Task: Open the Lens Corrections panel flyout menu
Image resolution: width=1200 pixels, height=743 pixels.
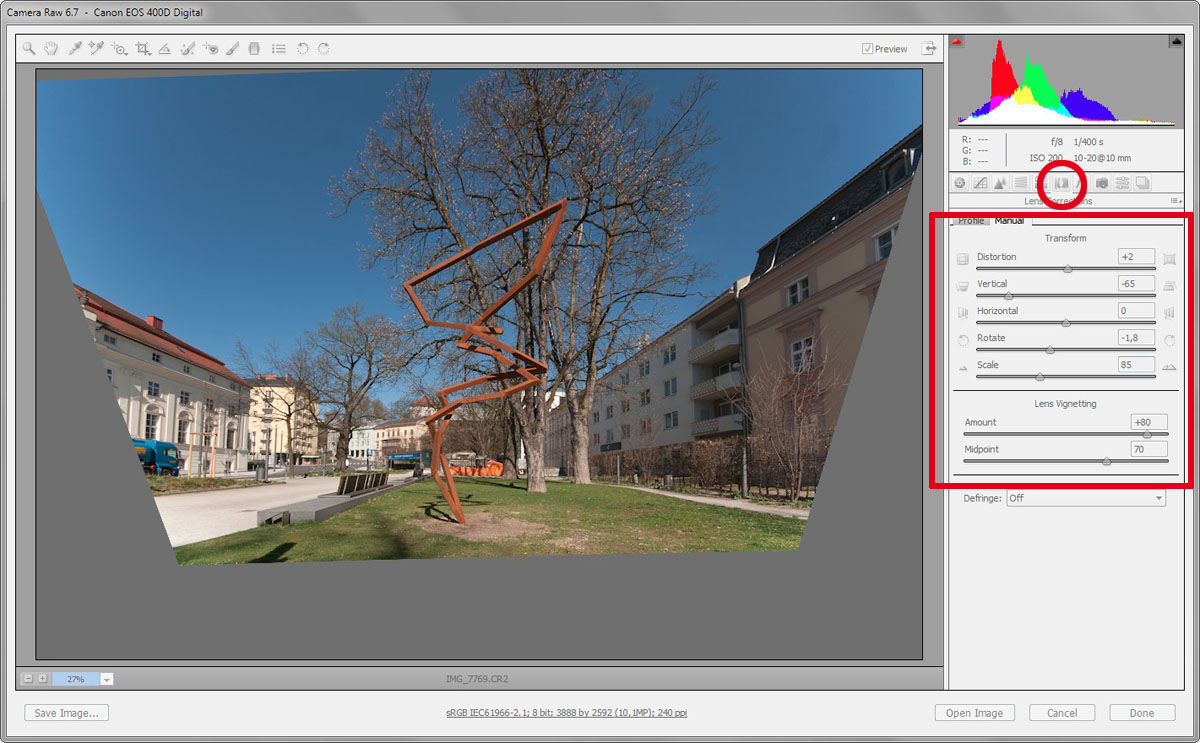Action: tap(1176, 201)
